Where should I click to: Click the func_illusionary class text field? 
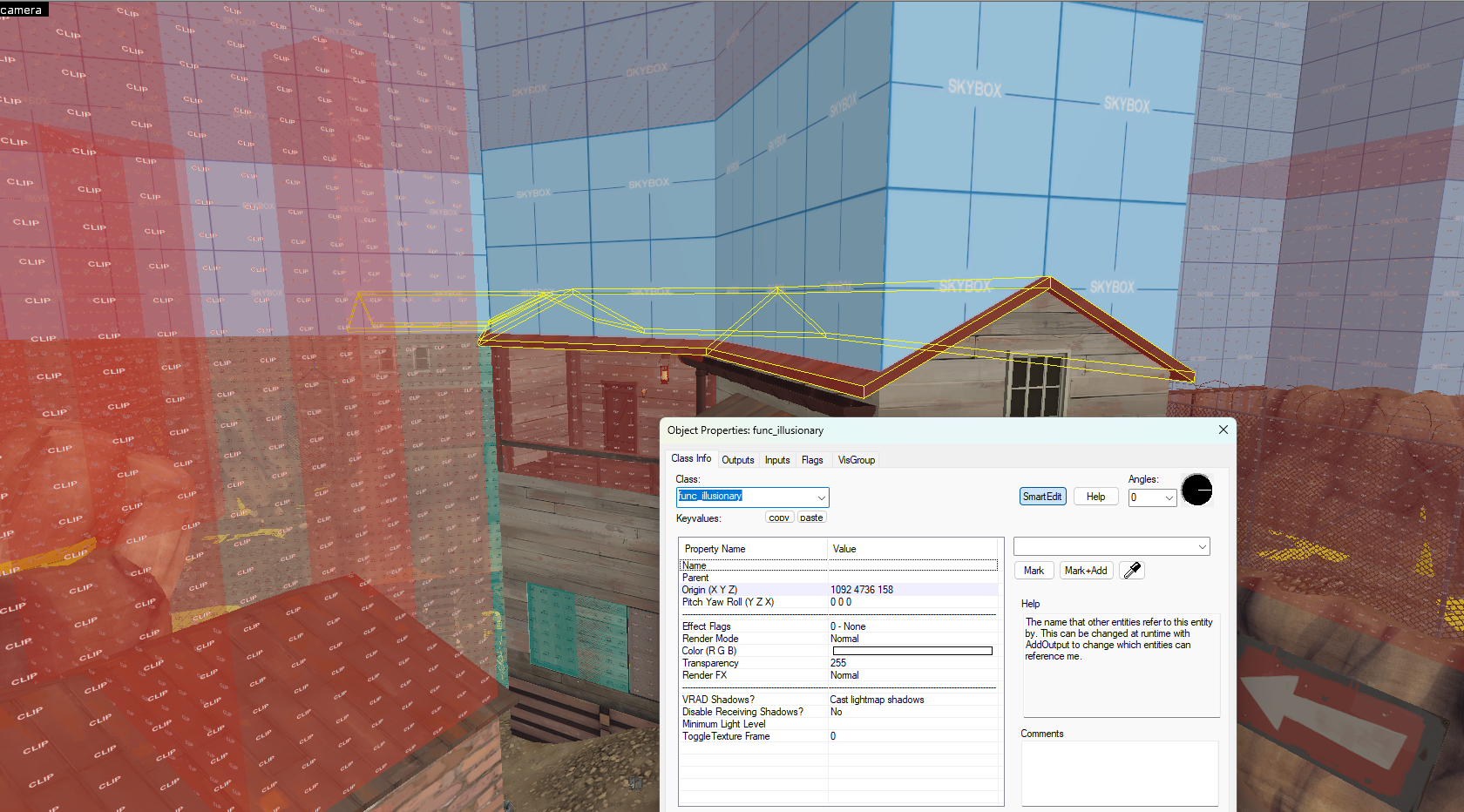pos(746,497)
